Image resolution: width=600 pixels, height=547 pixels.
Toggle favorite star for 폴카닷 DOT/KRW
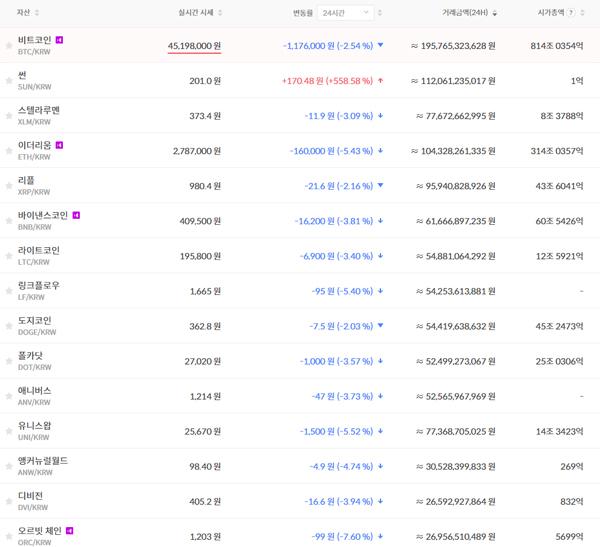(x=9, y=361)
